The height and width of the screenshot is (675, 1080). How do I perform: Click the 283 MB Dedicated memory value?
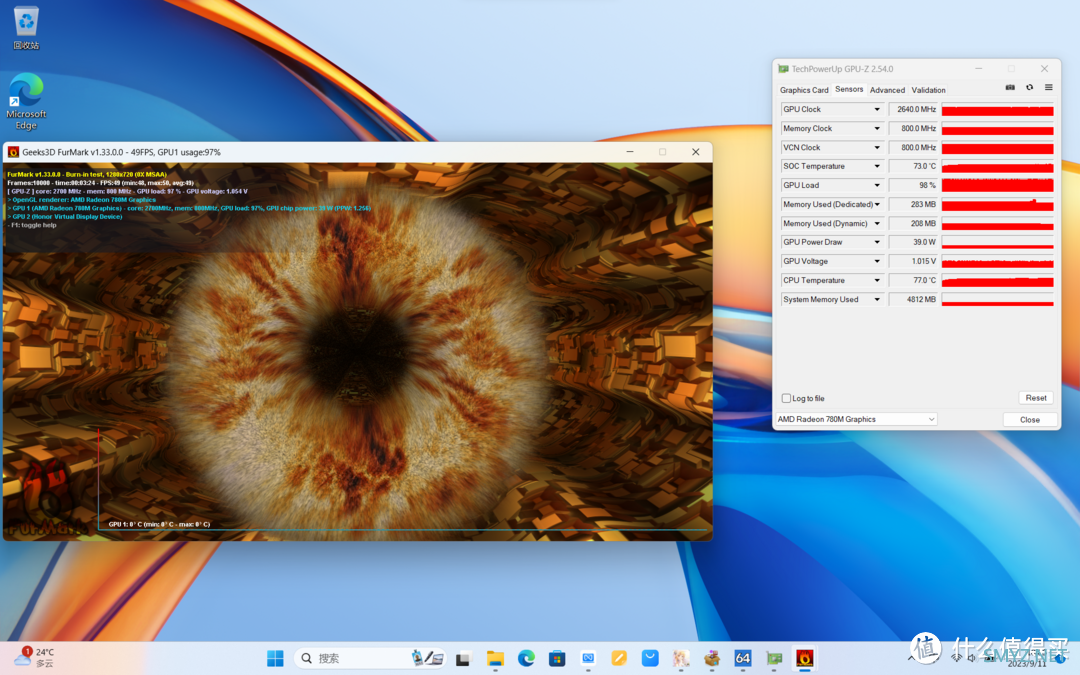coord(913,205)
